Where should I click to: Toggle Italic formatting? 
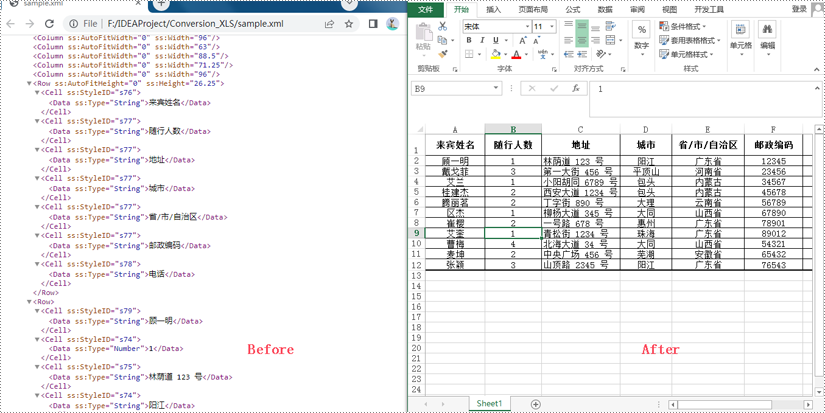(482, 41)
